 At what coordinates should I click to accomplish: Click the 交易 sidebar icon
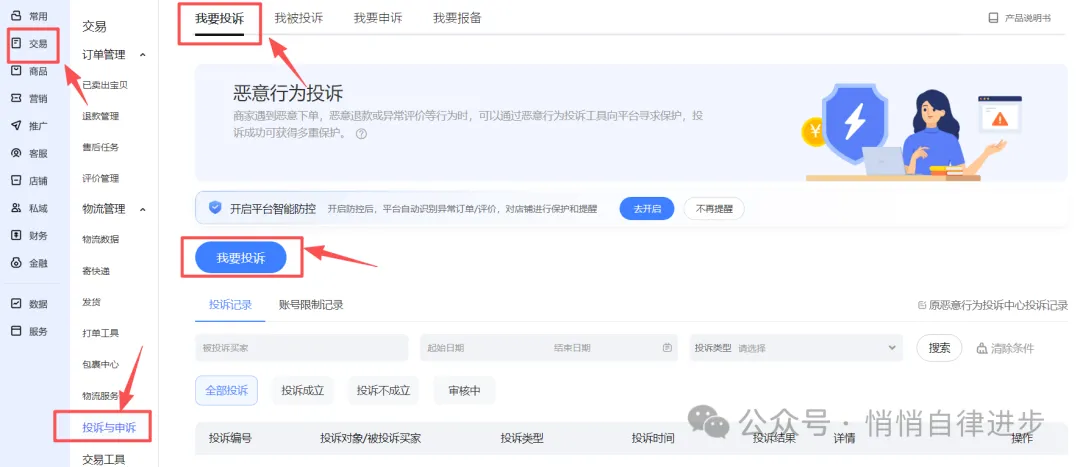pyautogui.click(x=17, y=43)
